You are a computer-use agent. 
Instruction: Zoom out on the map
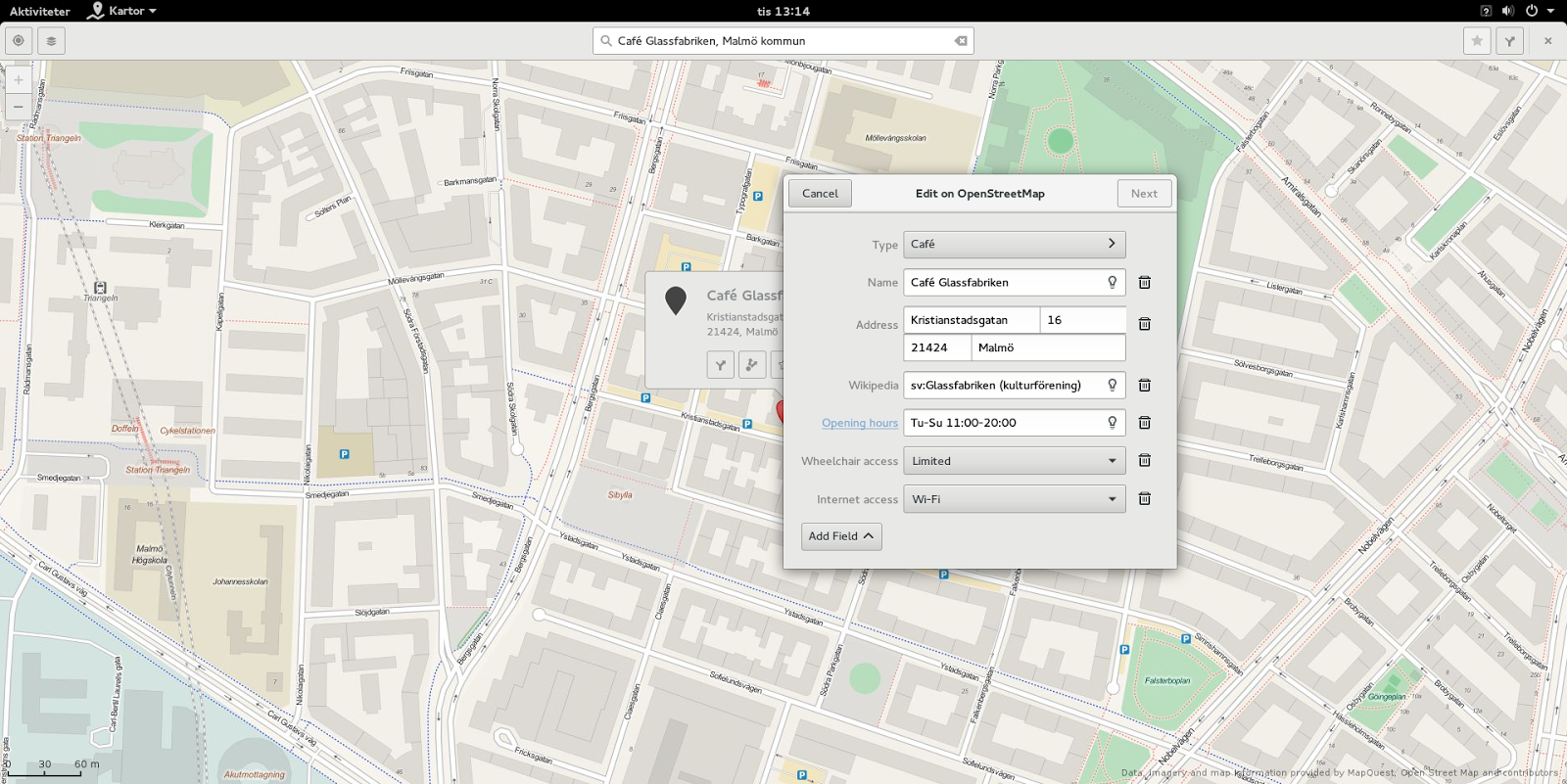coord(19,107)
